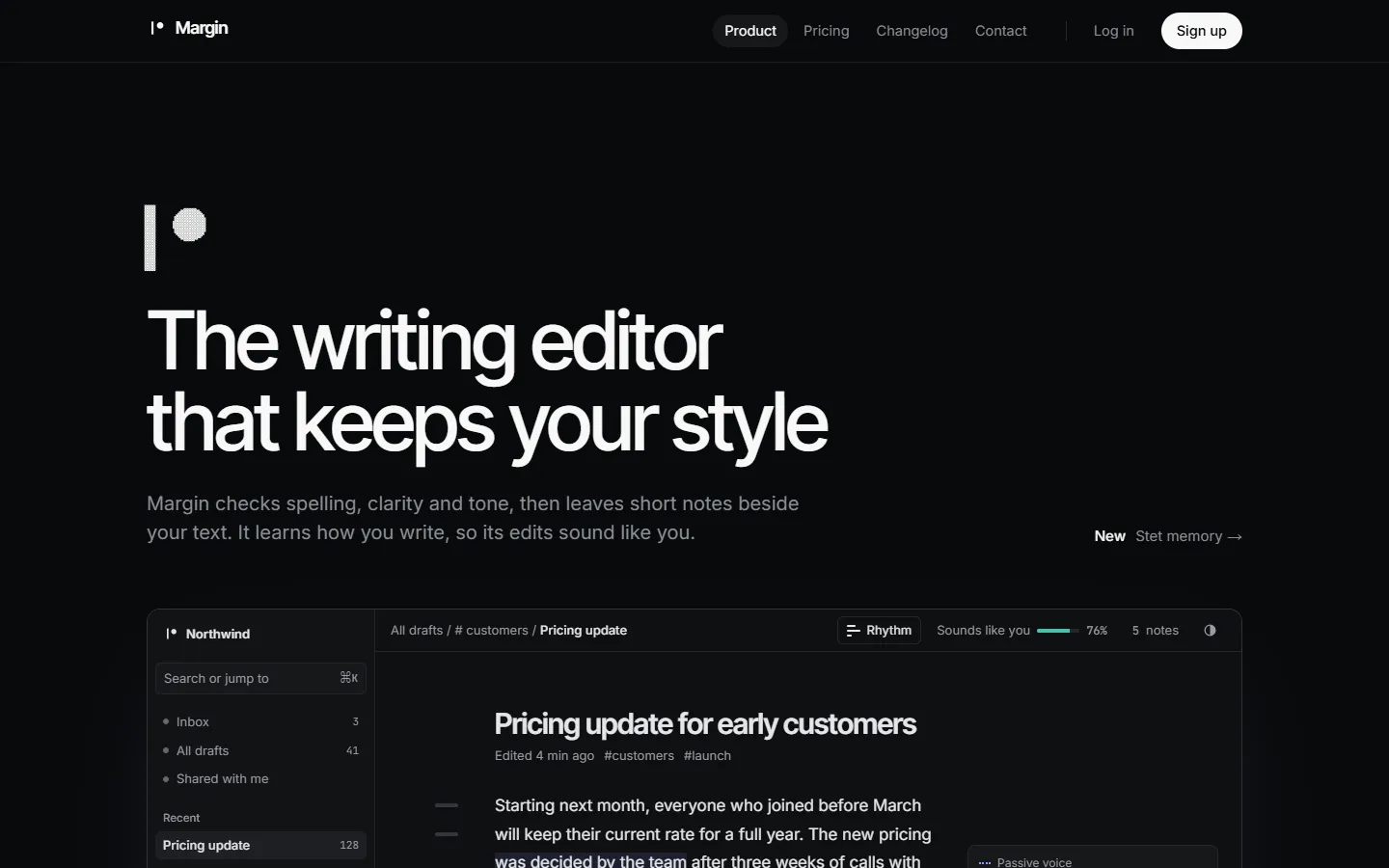Click the highlighted phrase 'was decided by the team'
Image resolution: width=1389 pixels, height=868 pixels.
[x=590, y=860]
